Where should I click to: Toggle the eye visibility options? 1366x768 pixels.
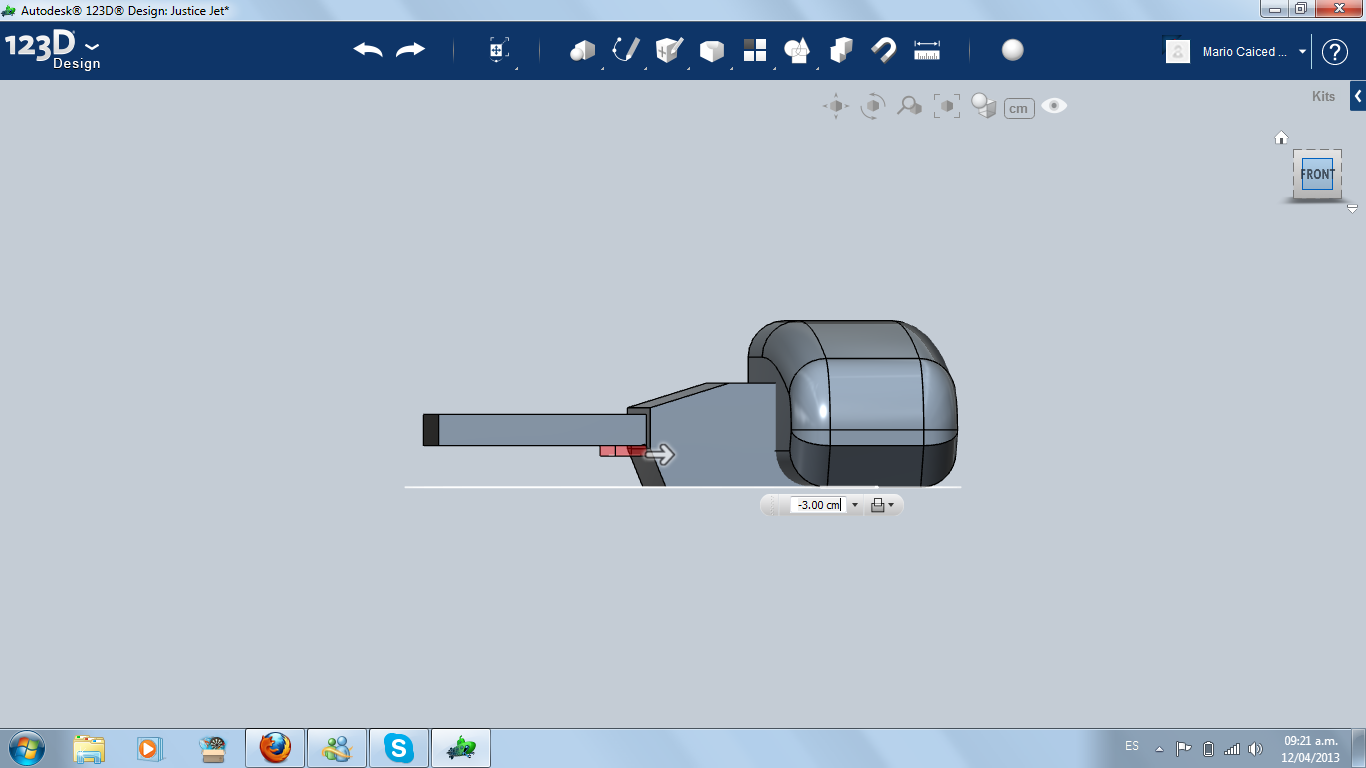1054,106
